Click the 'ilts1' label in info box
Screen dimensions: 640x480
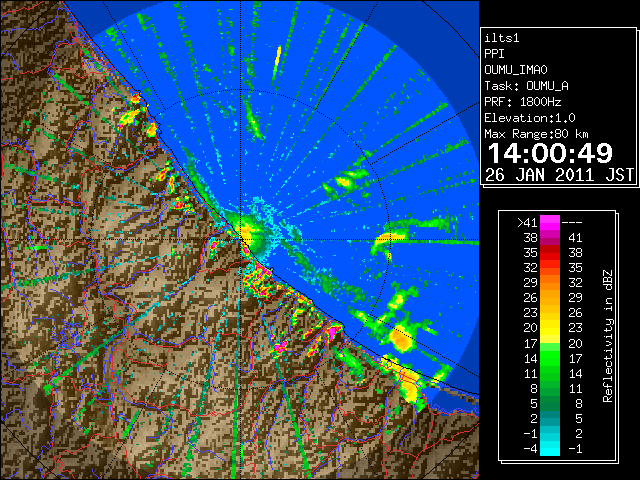pos(502,38)
